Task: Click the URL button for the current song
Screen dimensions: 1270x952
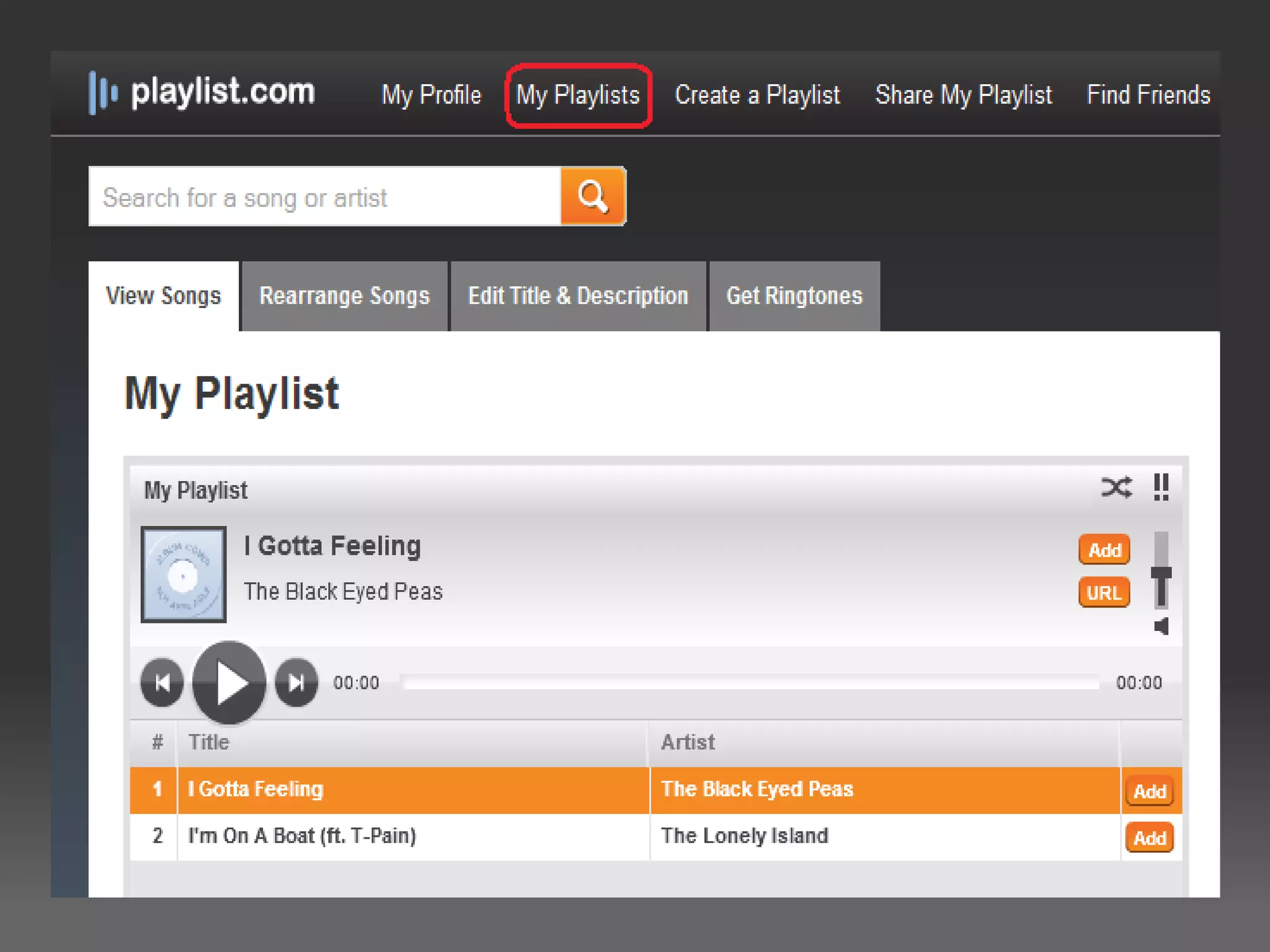Action: pos(1104,593)
